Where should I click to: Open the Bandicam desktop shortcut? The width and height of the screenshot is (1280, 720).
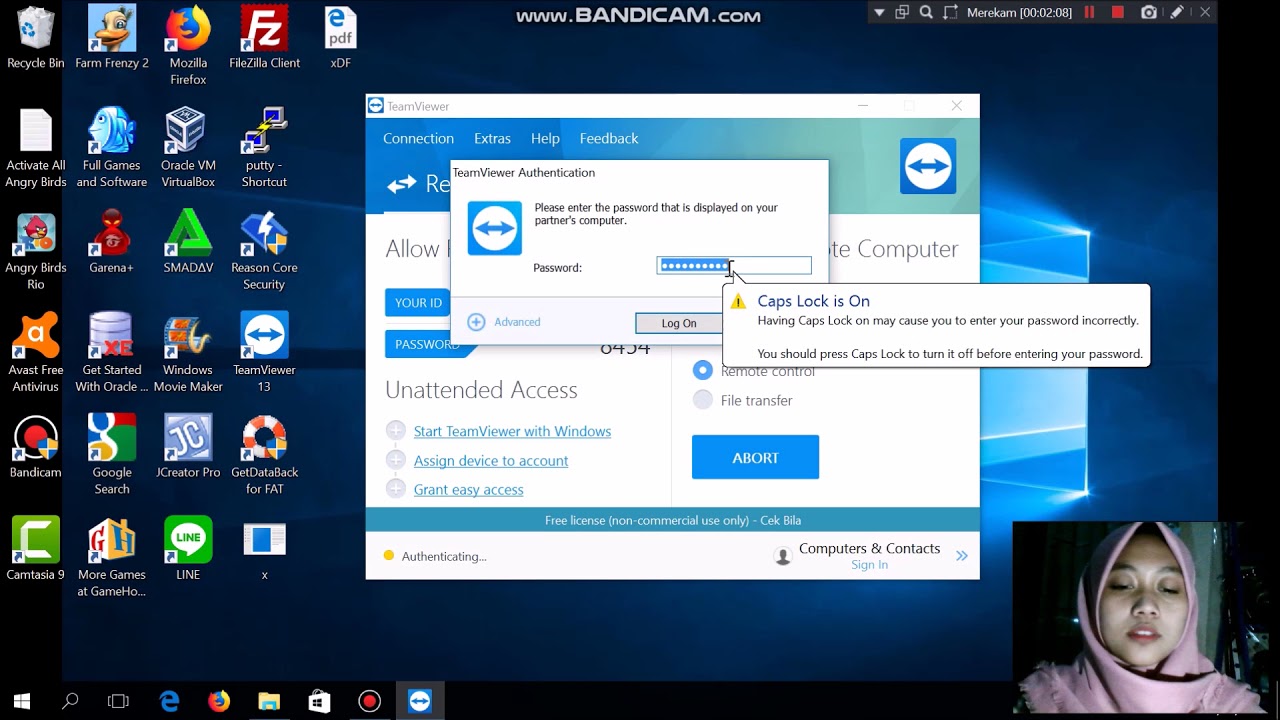tap(36, 447)
